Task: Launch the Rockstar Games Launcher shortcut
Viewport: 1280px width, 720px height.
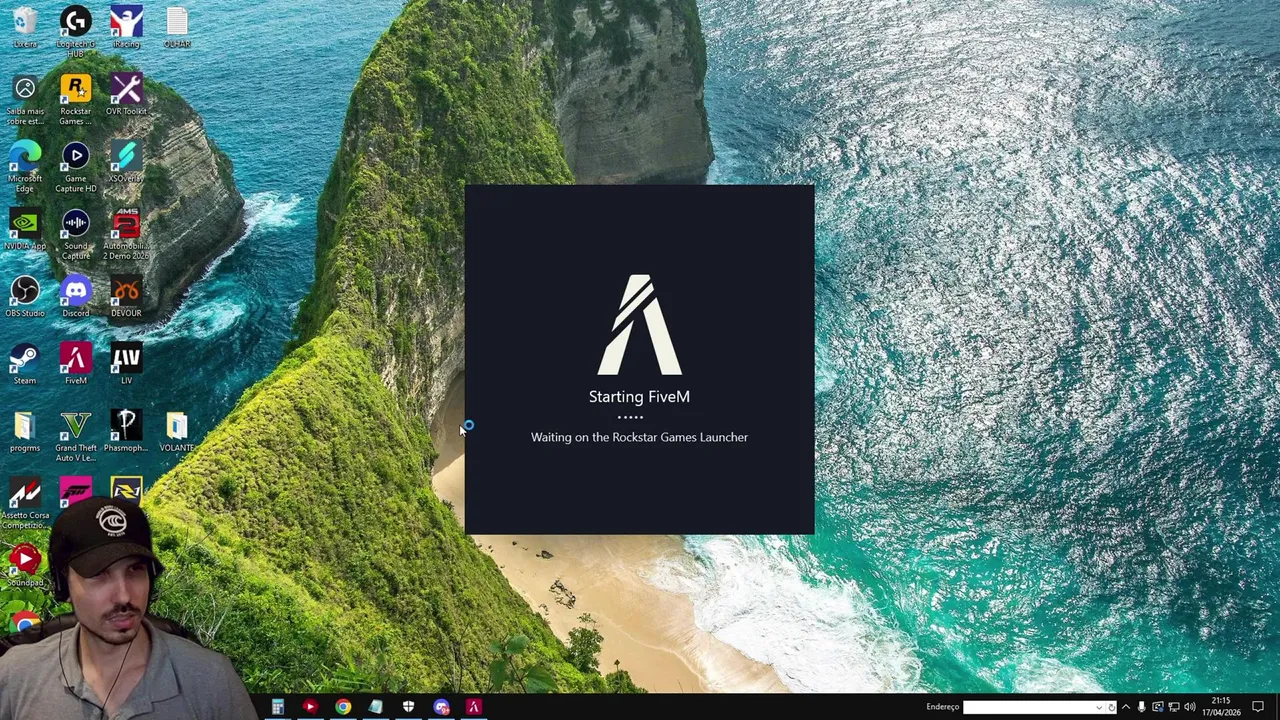Action: click(x=75, y=100)
